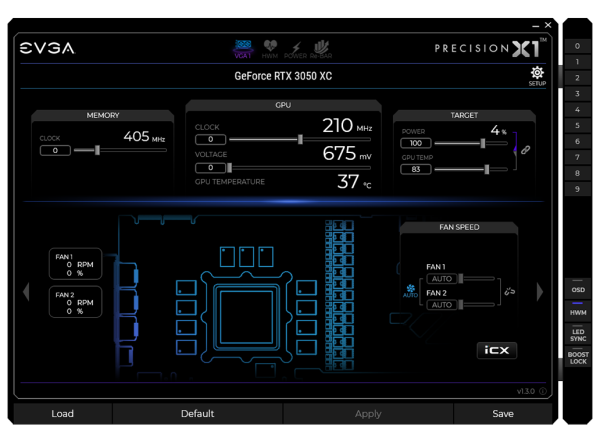Click the EVGA logo
The image size is (600, 427).
(47, 48)
